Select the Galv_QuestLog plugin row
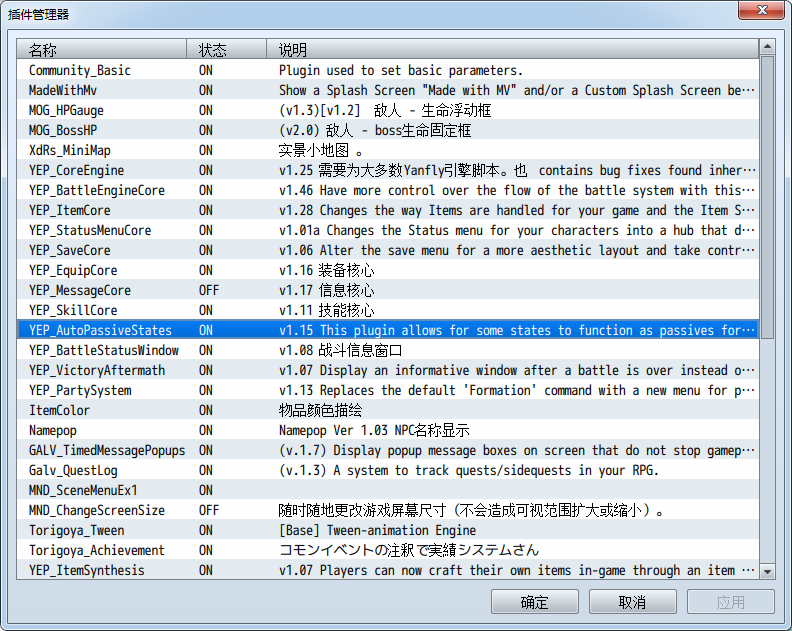 tap(387, 470)
